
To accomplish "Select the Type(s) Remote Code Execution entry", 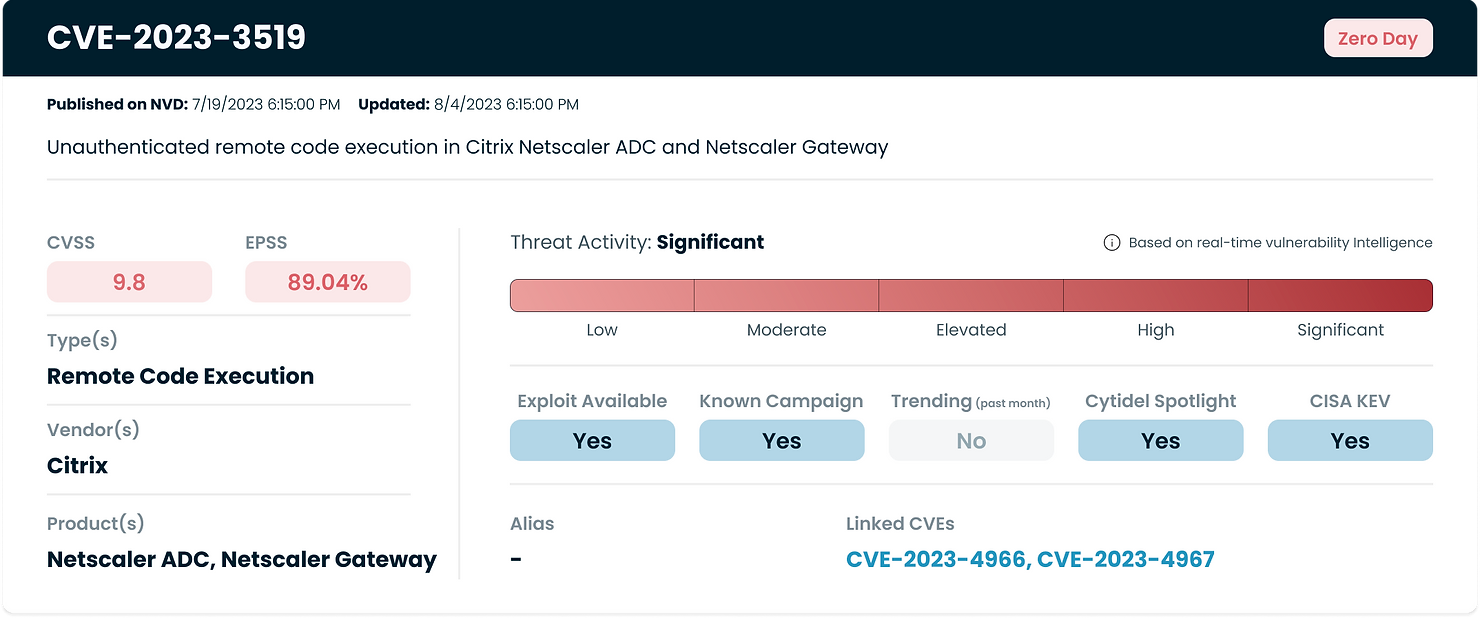I will click(x=180, y=376).
